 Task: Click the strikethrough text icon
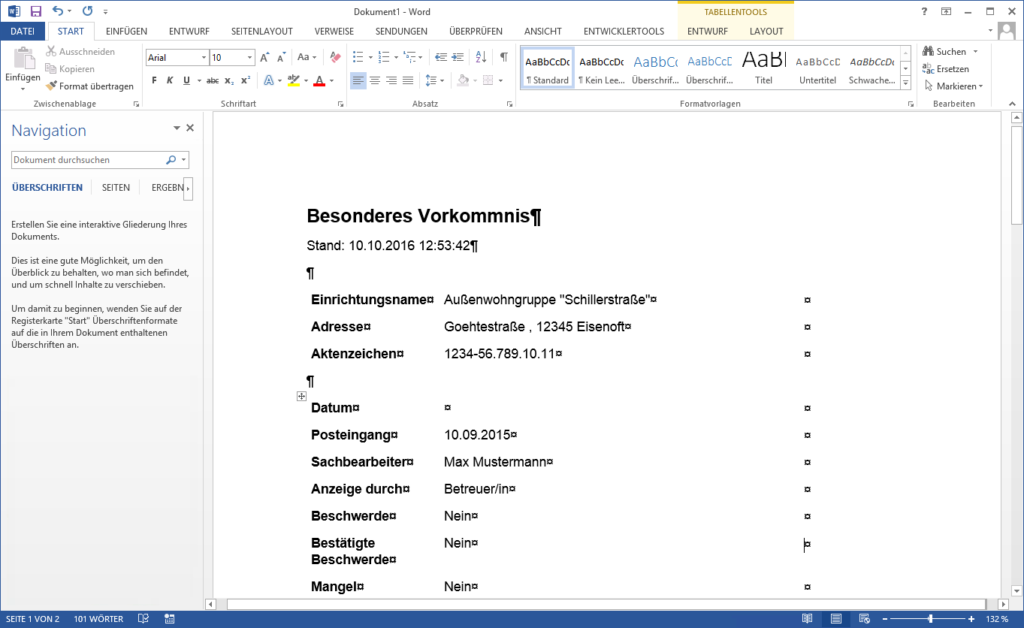click(213, 80)
